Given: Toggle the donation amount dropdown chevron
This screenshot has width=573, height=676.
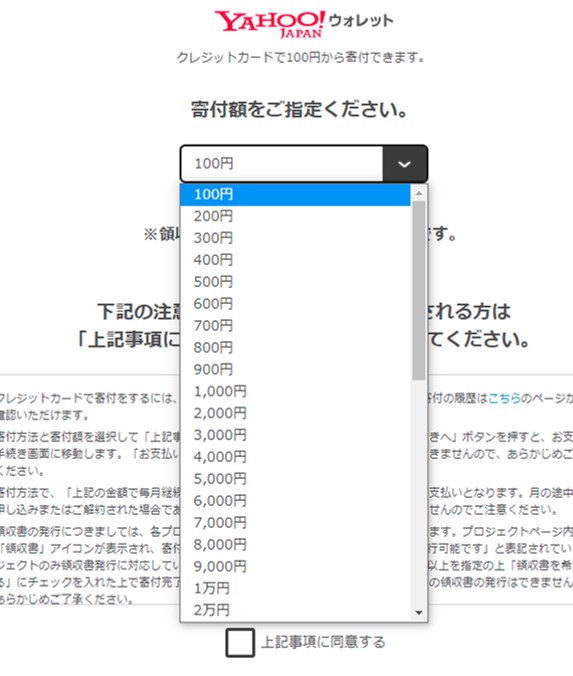Looking at the screenshot, I should (404, 164).
